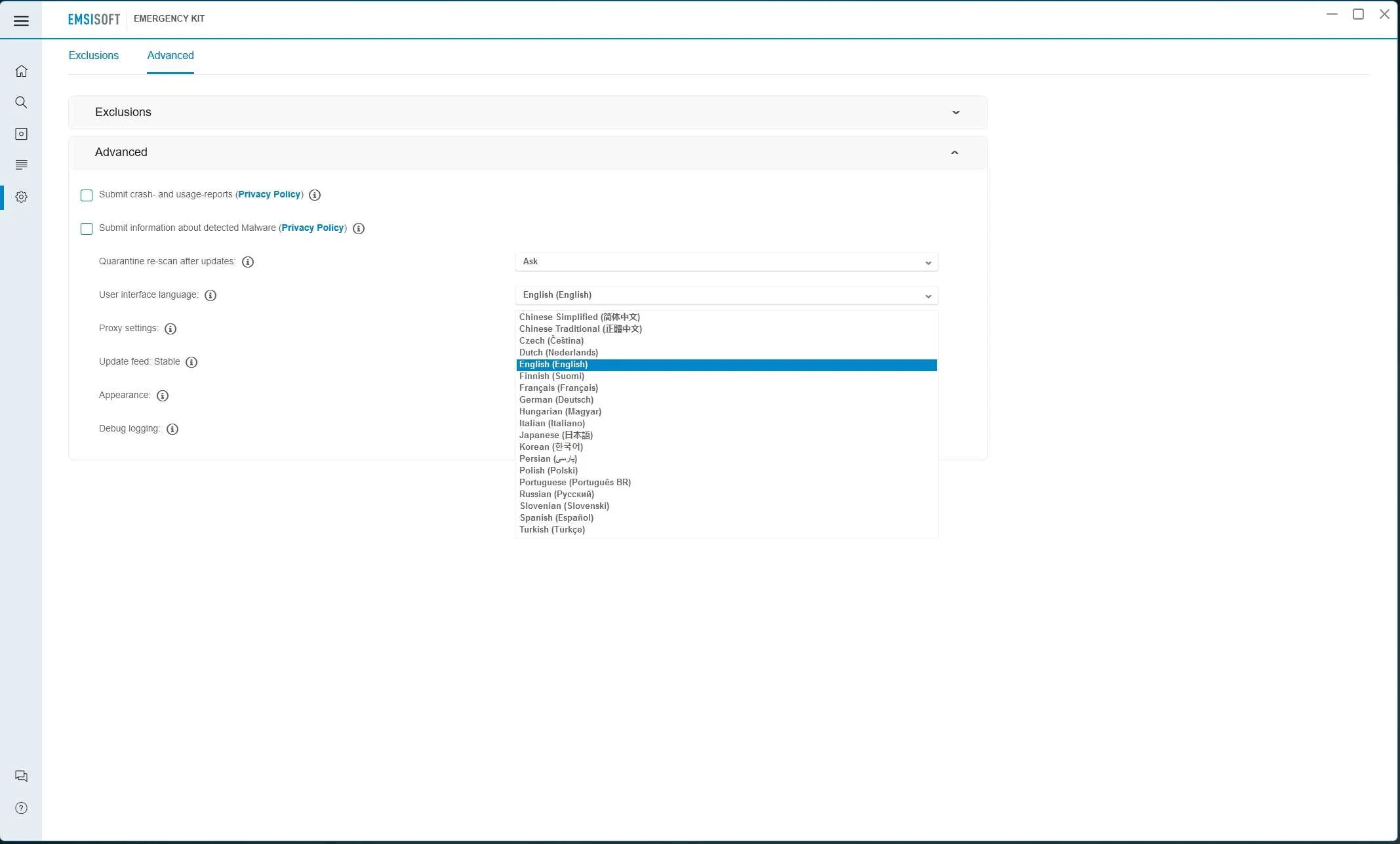Switch to the Exclusions tab
1400x844 pixels.
[x=94, y=56]
